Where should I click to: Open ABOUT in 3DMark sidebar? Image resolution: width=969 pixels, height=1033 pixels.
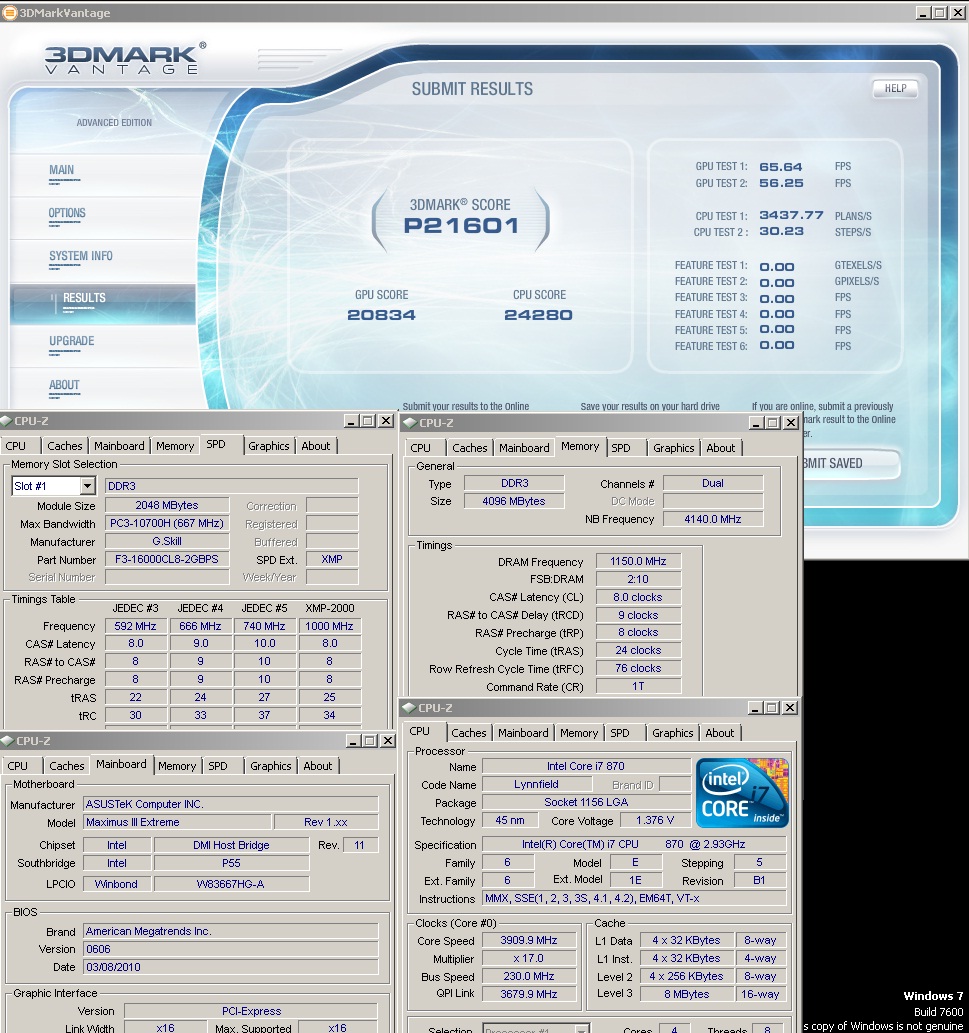(x=64, y=385)
